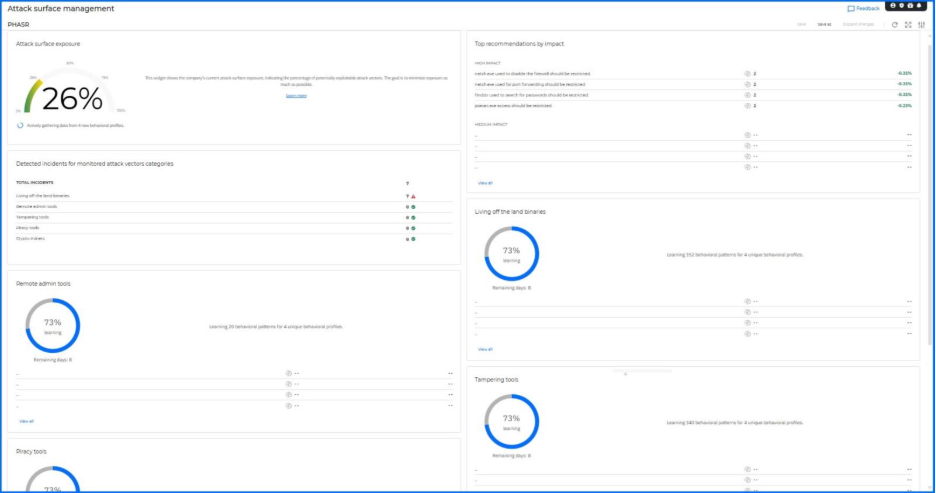Click View all in Living off the land binaries
936x493 pixels.
[485, 349]
